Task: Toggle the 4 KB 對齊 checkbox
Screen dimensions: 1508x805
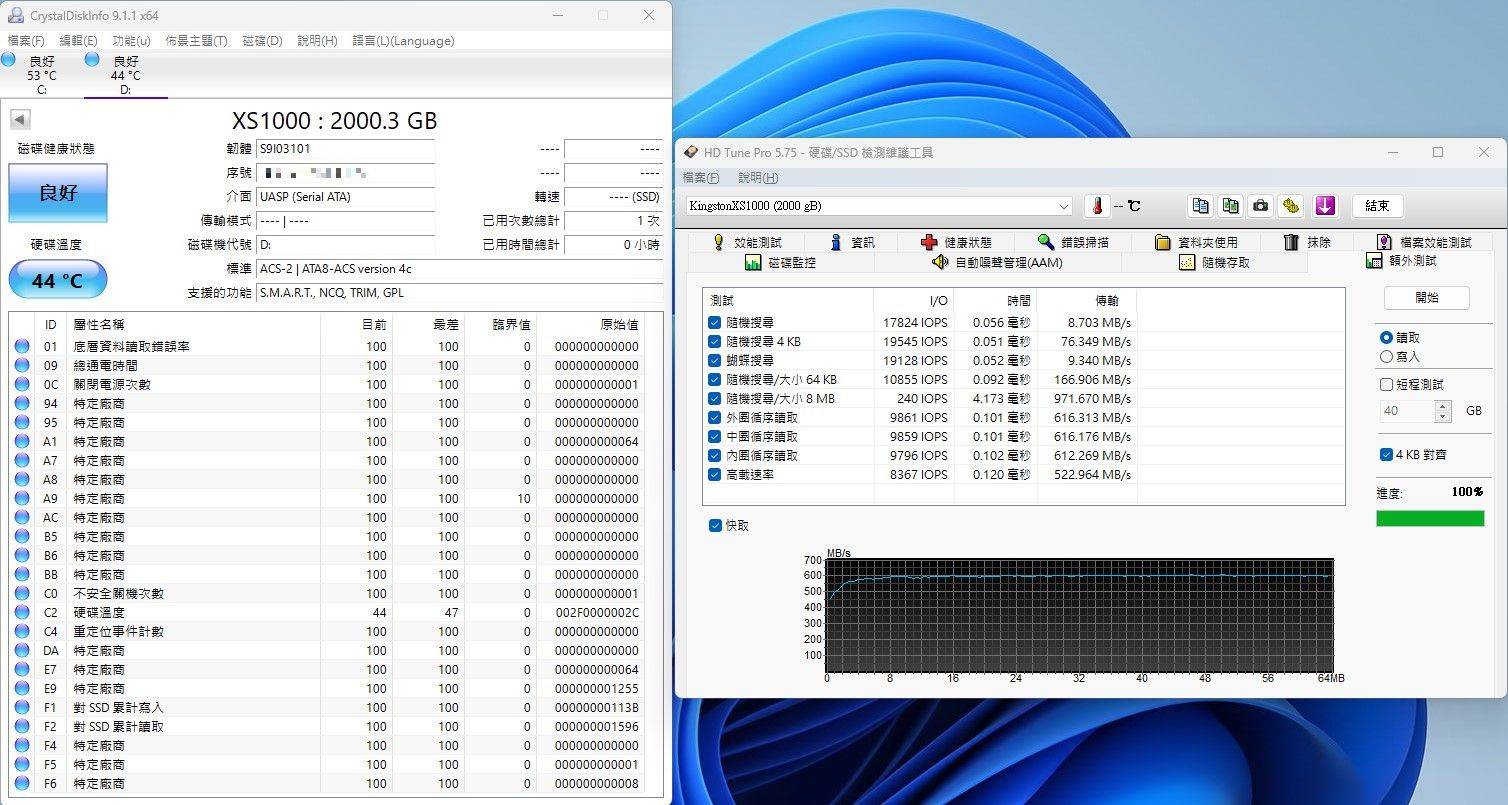Action: [x=1386, y=454]
